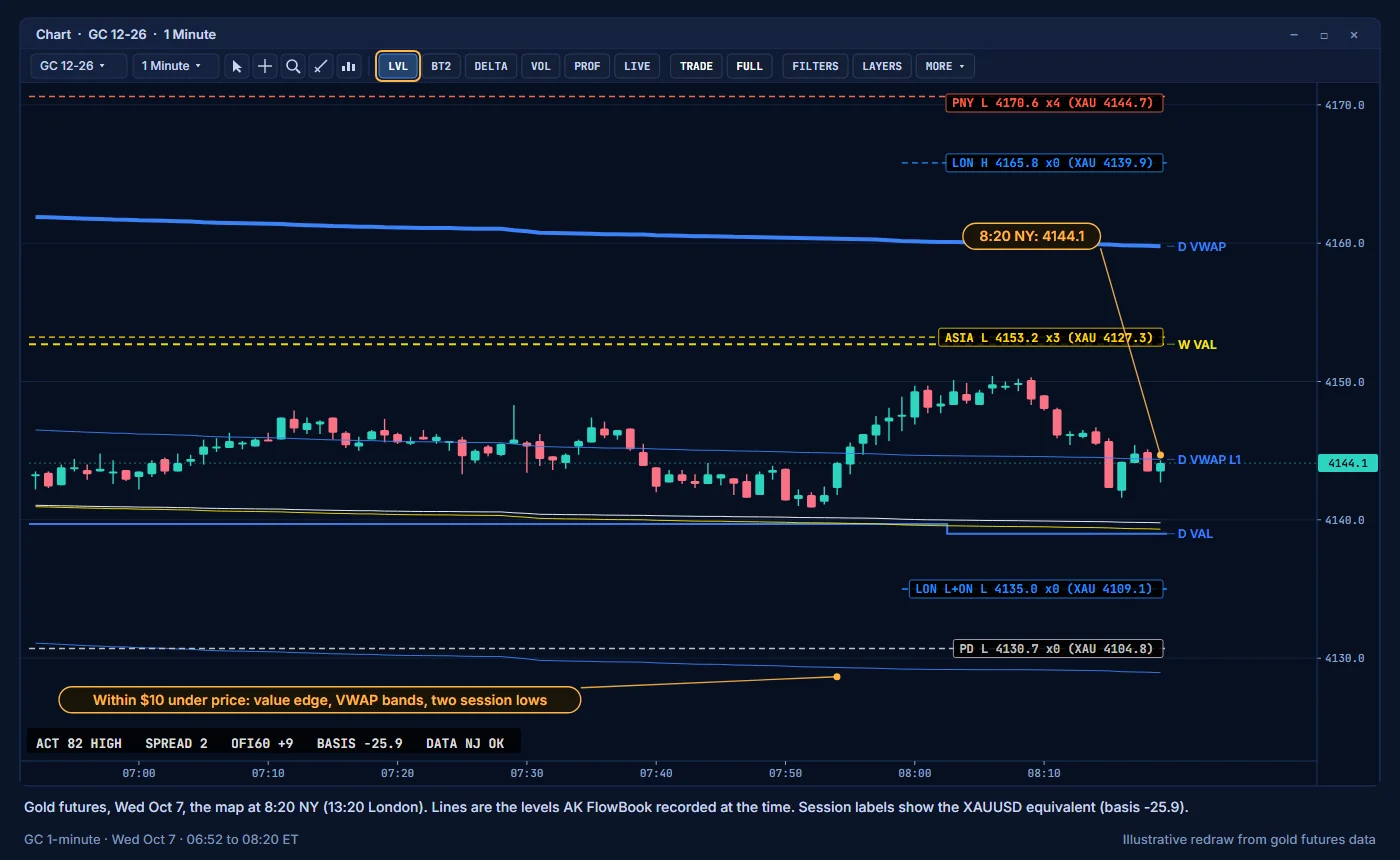The width and height of the screenshot is (1400, 860).
Task: Click the 07:20 time axis label
Action: tap(397, 773)
